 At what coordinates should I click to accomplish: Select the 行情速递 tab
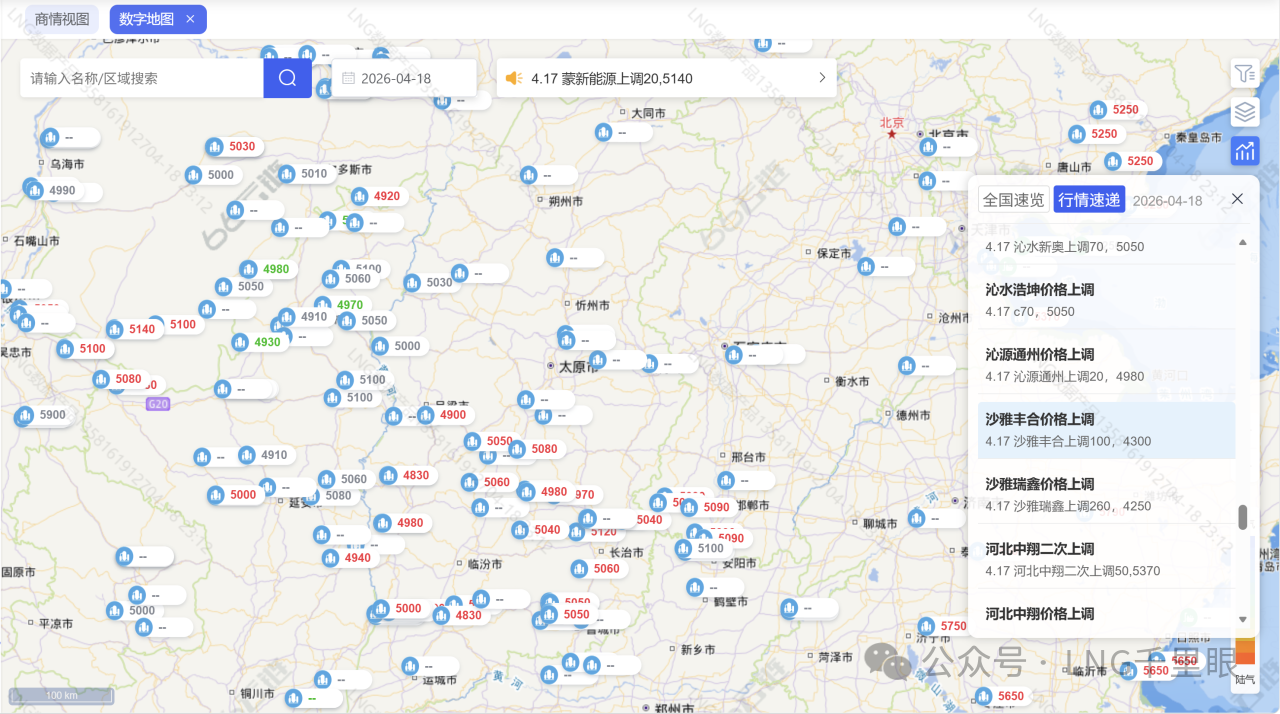[x=1089, y=200]
